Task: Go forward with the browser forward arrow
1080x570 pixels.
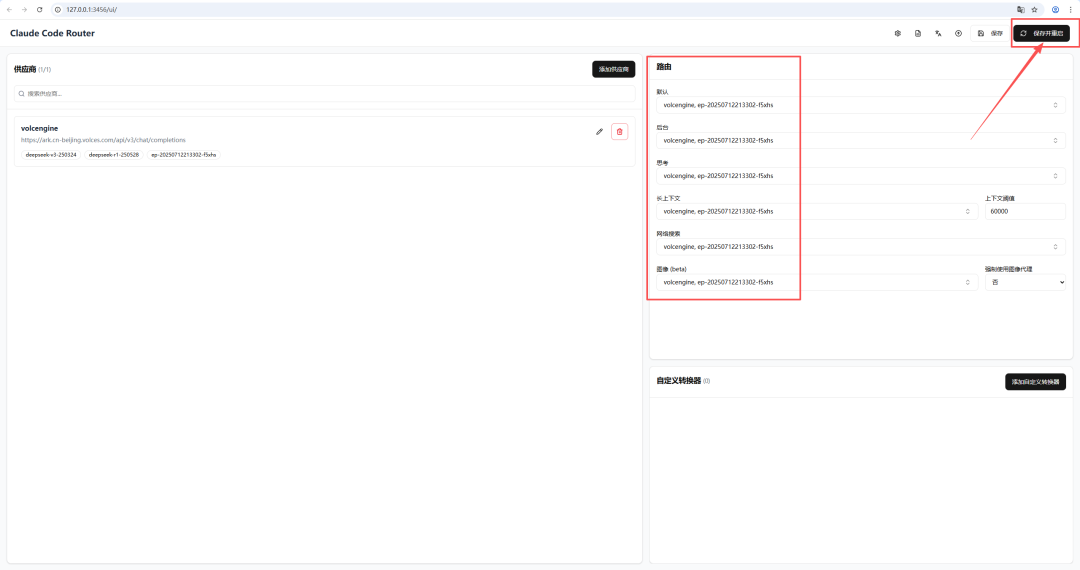Action: [24, 10]
